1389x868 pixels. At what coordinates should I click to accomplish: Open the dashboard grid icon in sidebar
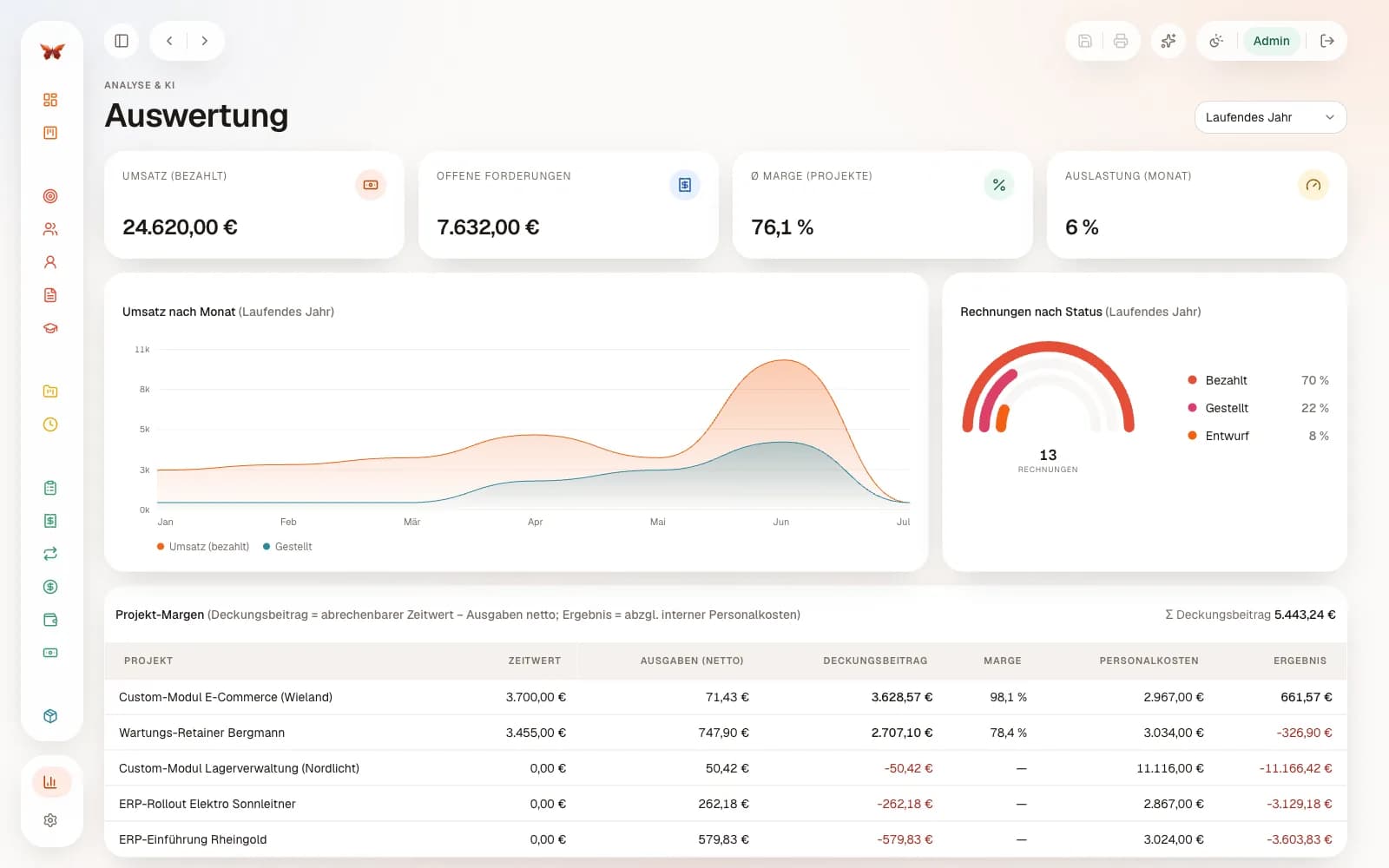[x=50, y=100]
